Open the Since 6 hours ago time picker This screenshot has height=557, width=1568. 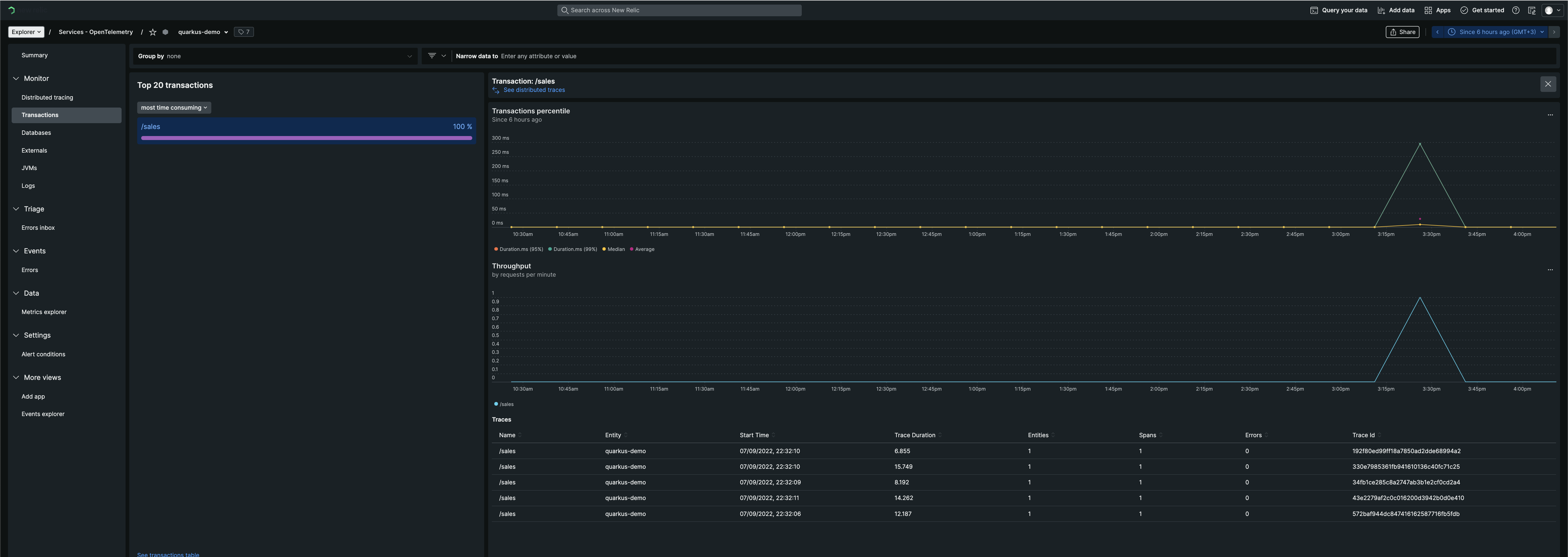1497,32
